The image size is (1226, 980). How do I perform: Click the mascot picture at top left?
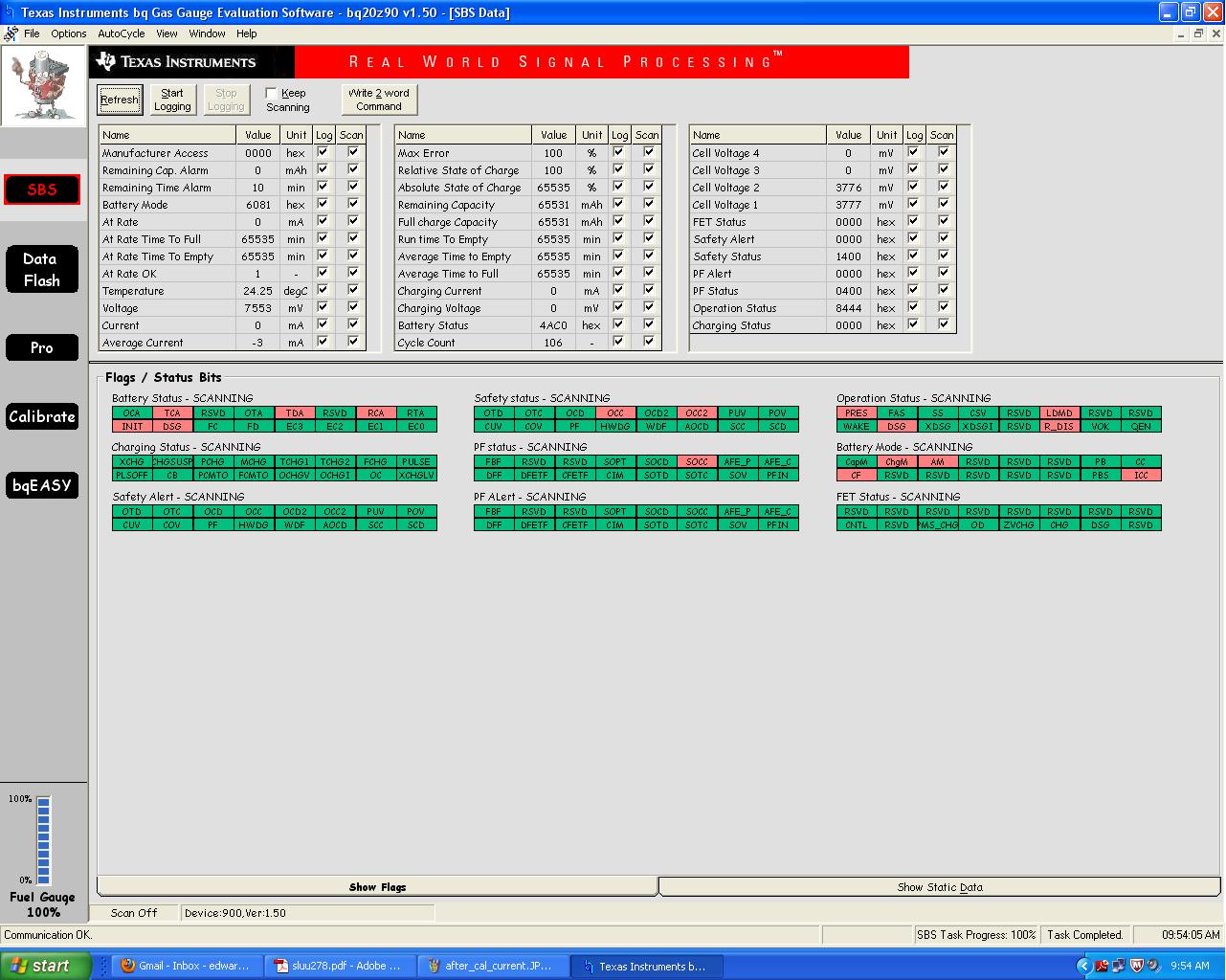tap(43, 85)
